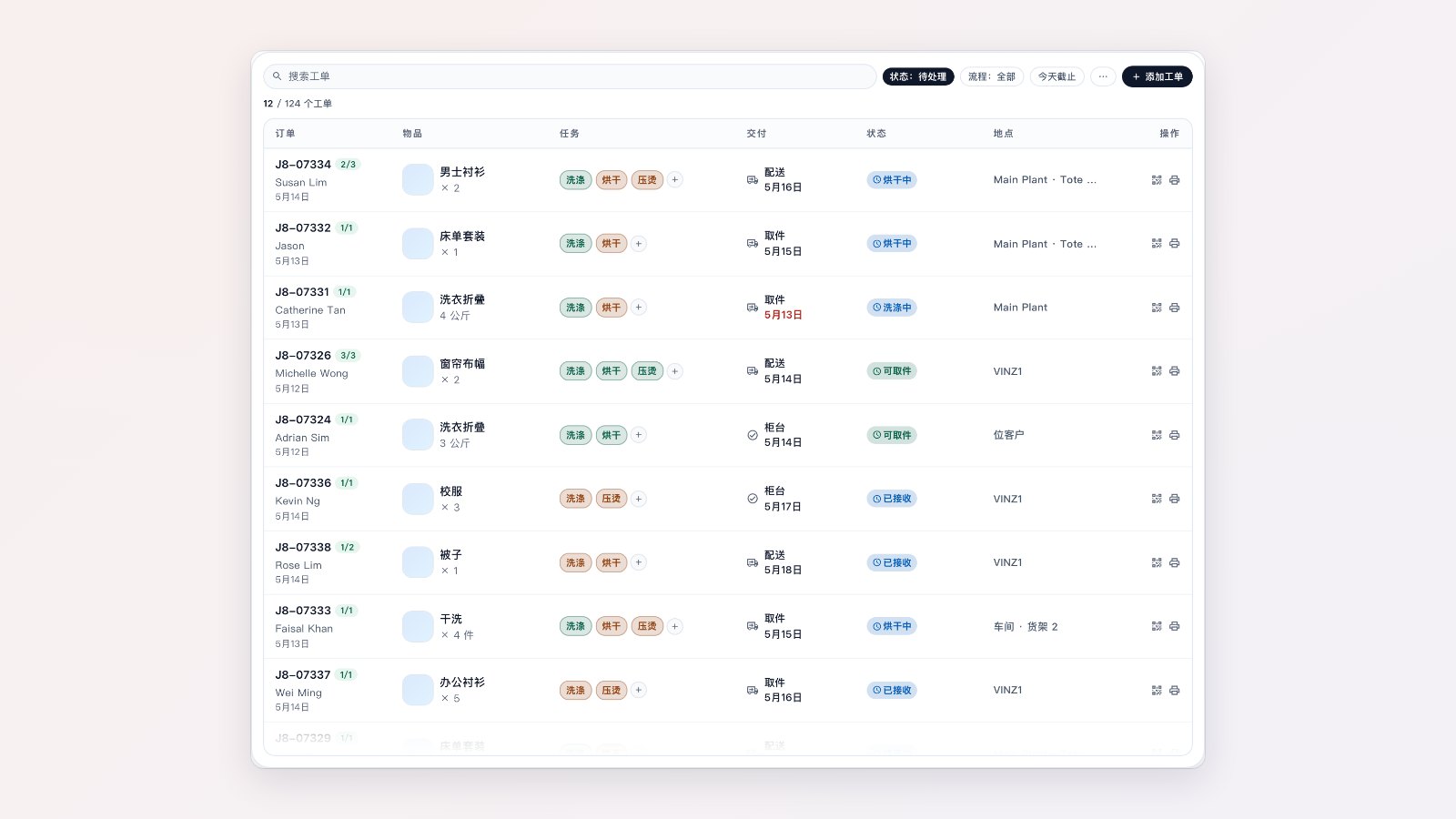Viewport: 1456px width, 819px height.
Task: Click the 添加工单 button
Action: pos(1158,76)
